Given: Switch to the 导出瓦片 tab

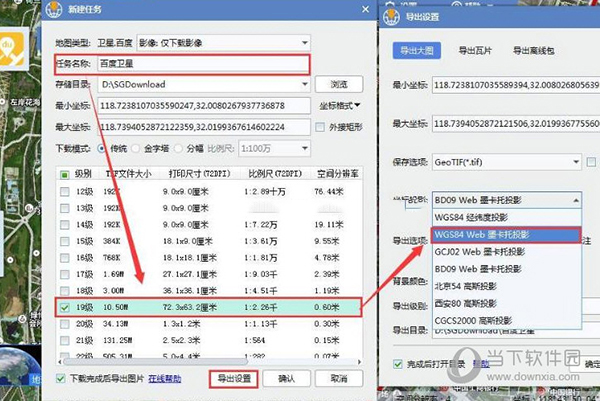Looking at the screenshot, I should tap(475, 51).
